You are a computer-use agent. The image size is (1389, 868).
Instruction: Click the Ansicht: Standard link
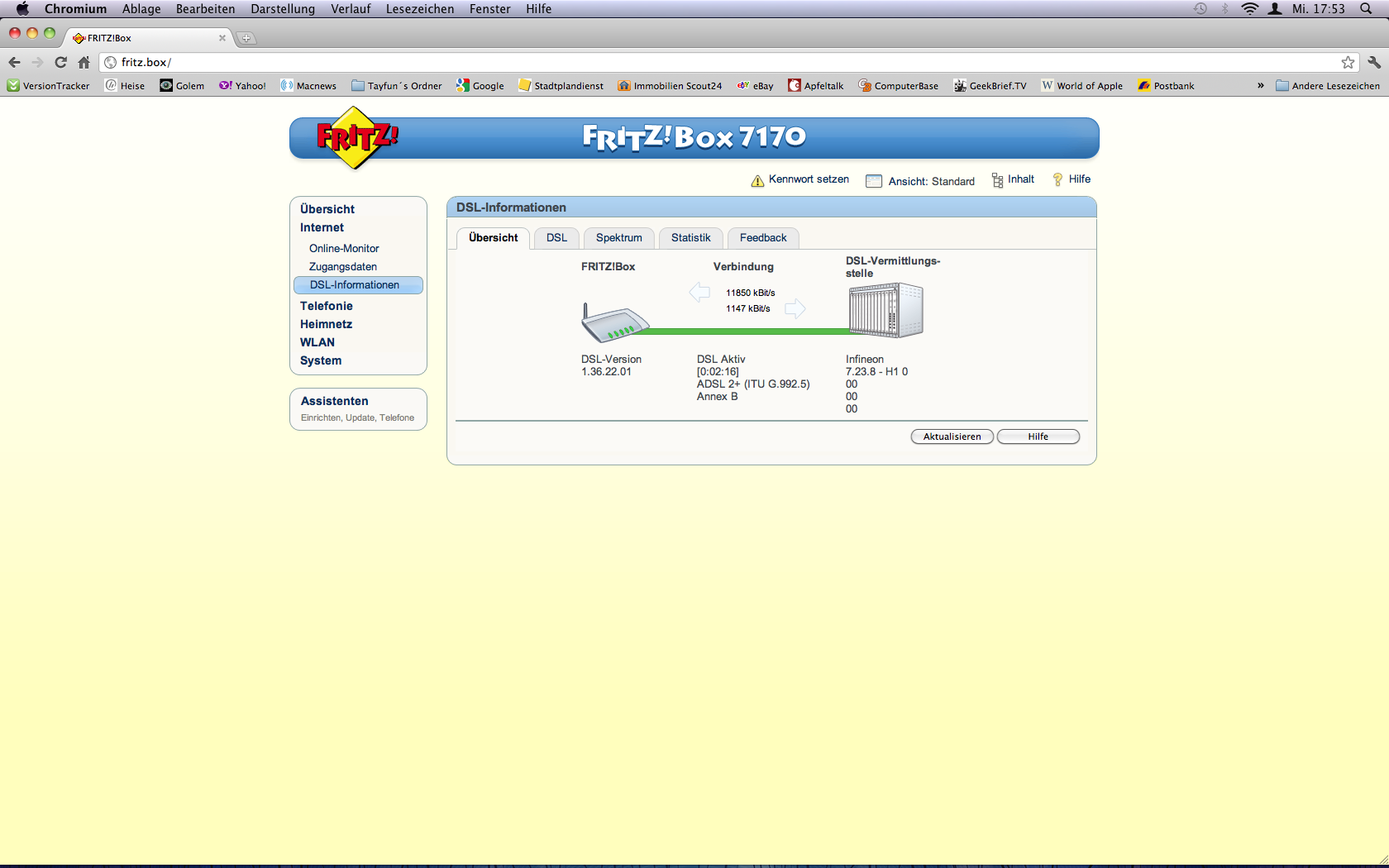pos(932,182)
